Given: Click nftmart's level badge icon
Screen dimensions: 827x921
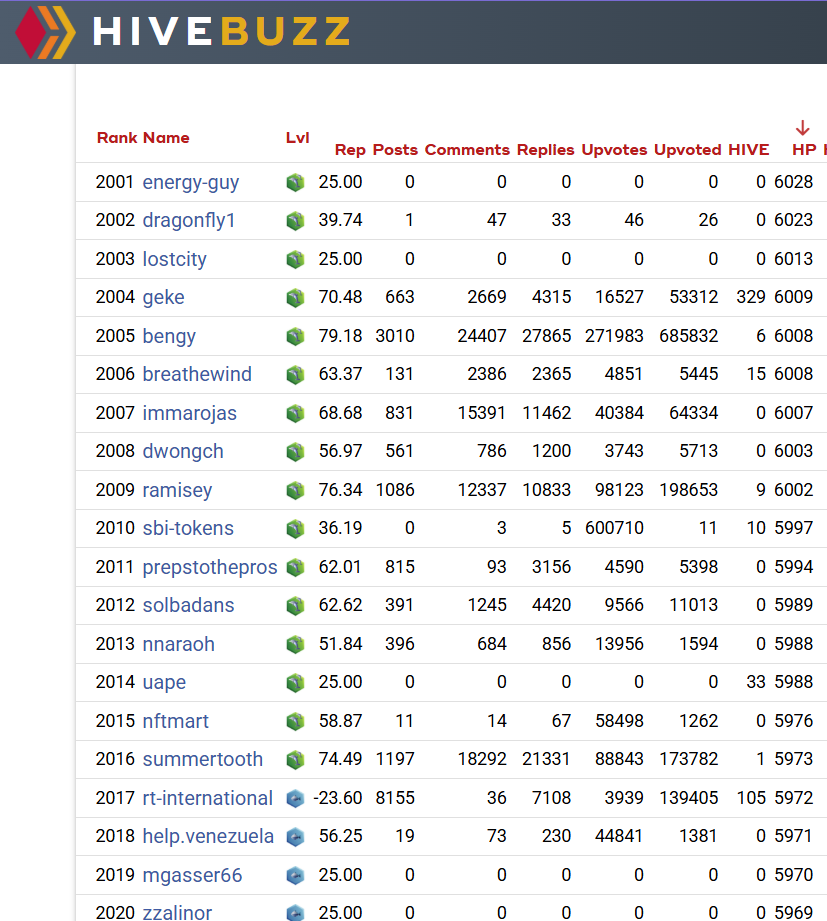Looking at the screenshot, I should click(x=295, y=721).
